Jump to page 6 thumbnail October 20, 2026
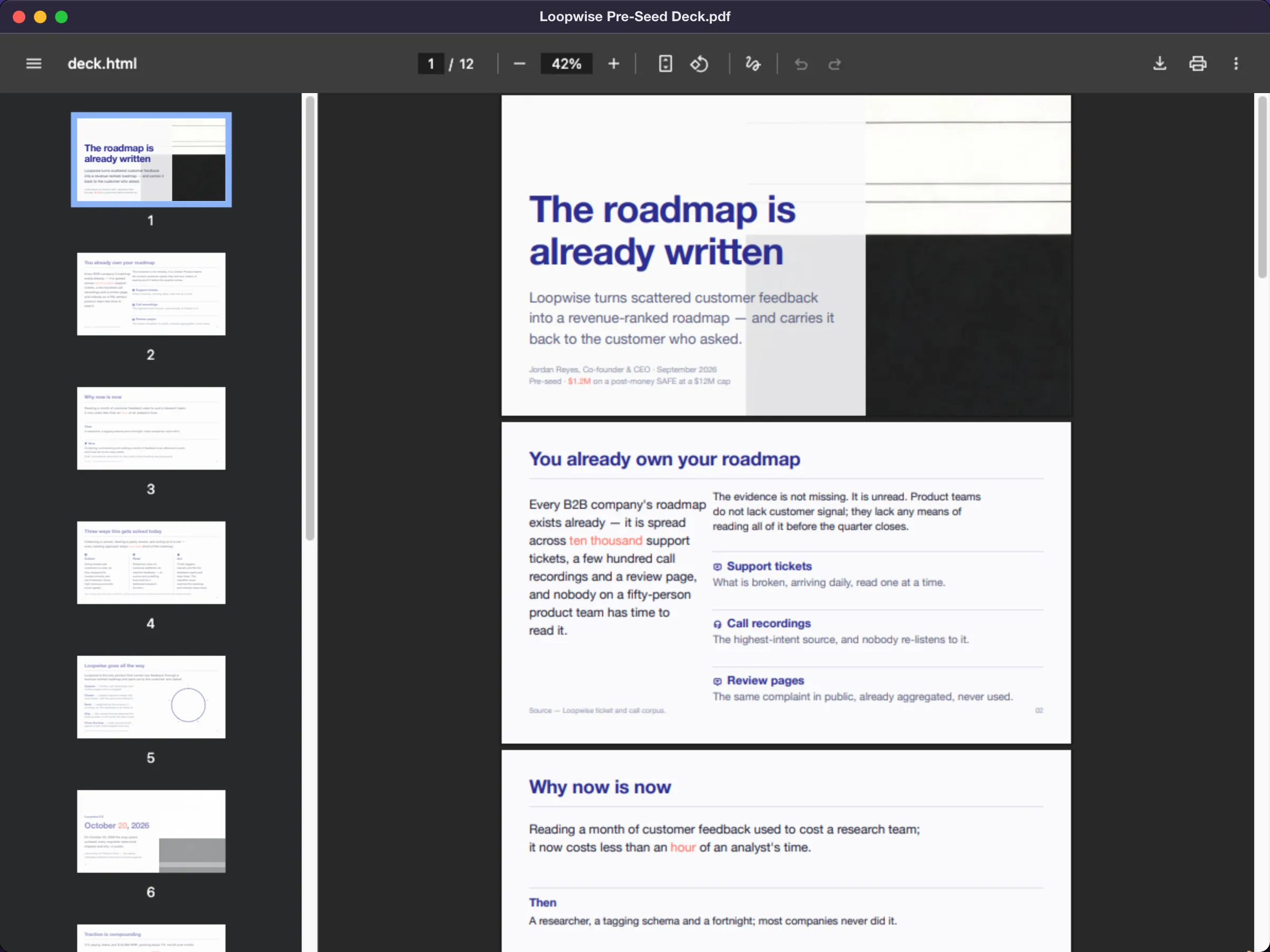 (151, 831)
